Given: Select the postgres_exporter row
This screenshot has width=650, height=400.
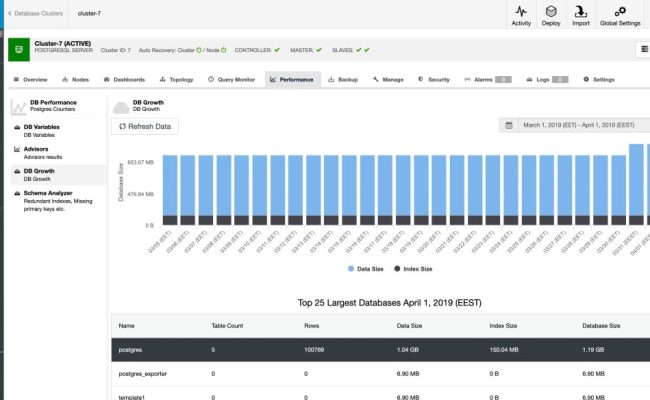Looking at the screenshot, I should click(381, 374).
